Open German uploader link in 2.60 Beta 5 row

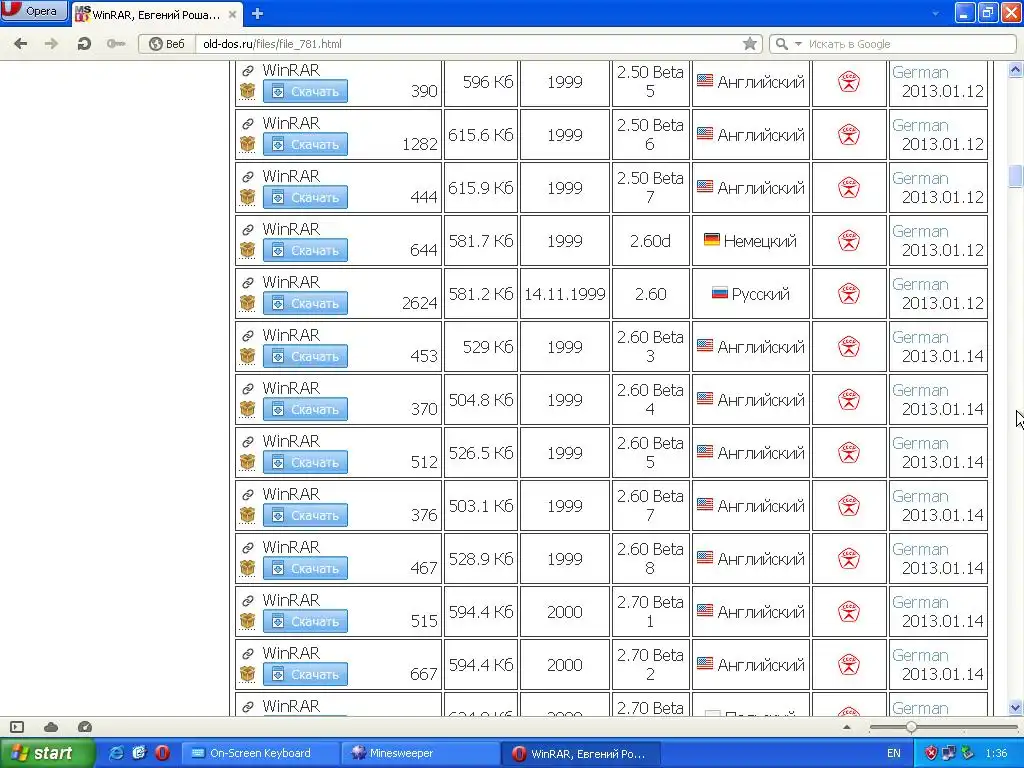click(920, 443)
